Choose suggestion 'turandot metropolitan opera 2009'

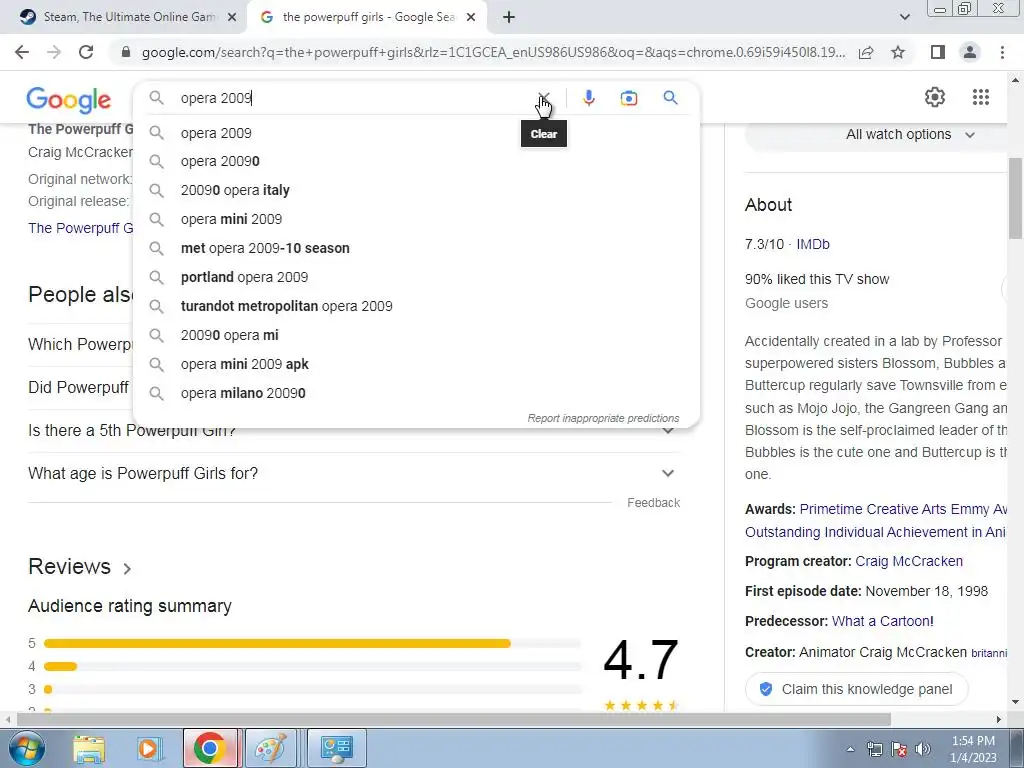416,306
